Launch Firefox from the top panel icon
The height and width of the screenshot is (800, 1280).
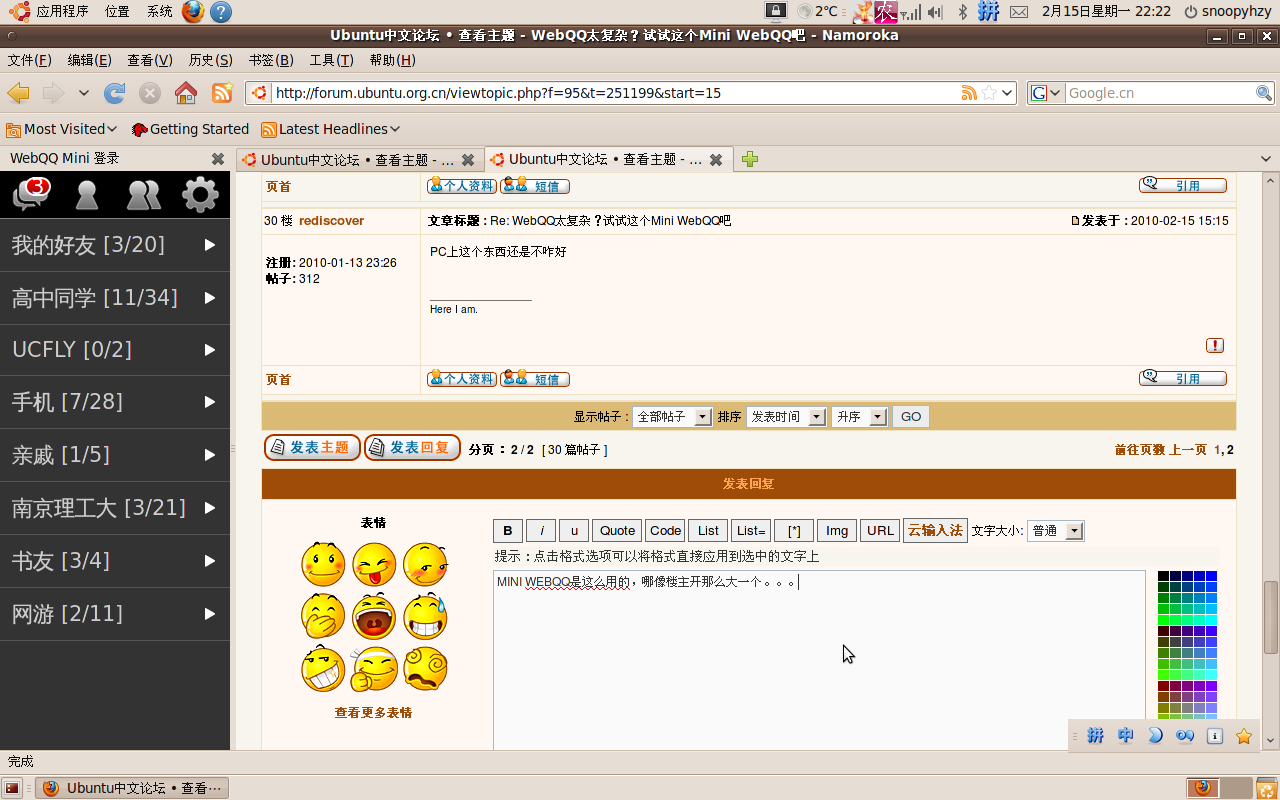193,12
